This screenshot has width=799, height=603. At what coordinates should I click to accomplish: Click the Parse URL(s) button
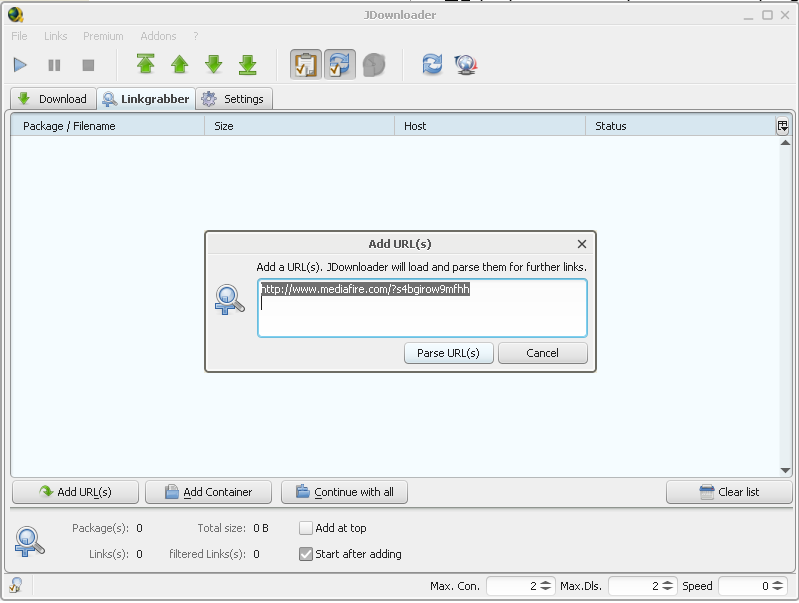point(448,353)
